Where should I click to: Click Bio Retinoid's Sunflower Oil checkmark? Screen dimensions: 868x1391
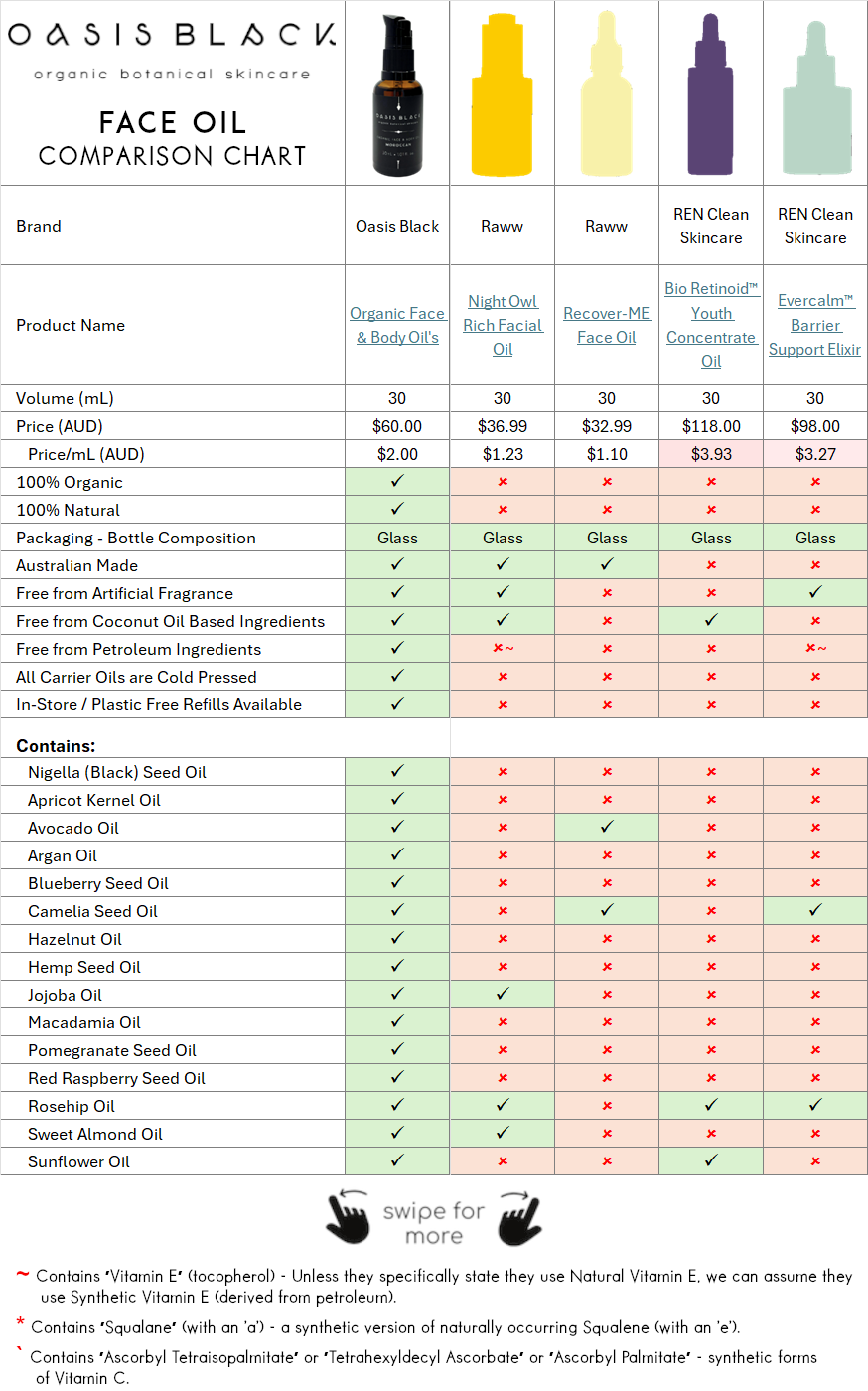tap(711, 1160)
